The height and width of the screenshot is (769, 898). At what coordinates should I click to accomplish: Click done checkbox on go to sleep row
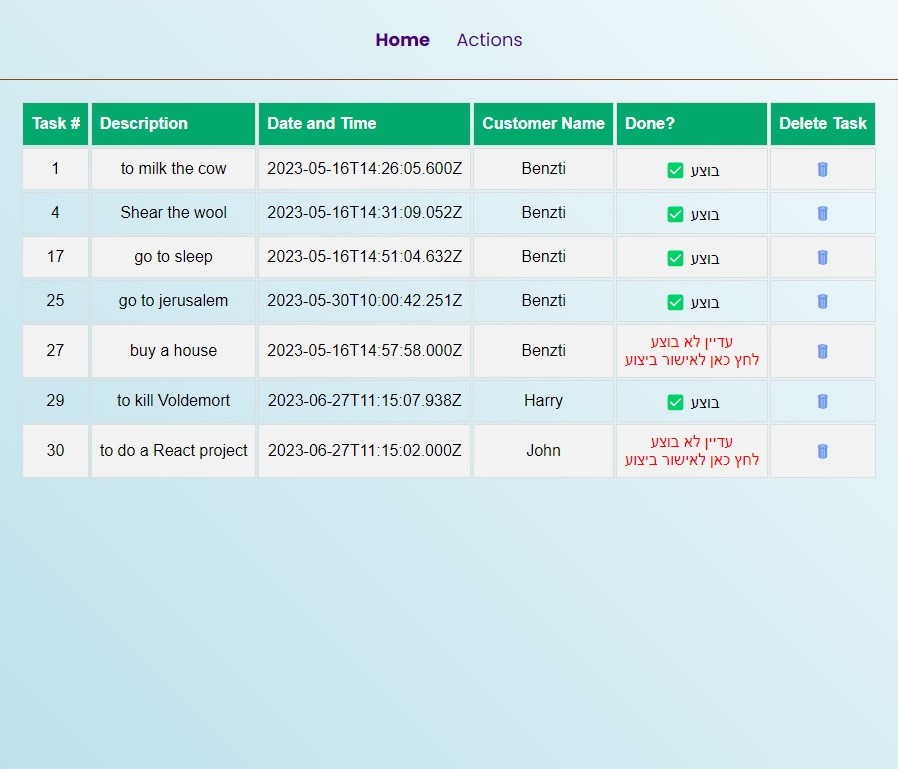pos(675,258)
